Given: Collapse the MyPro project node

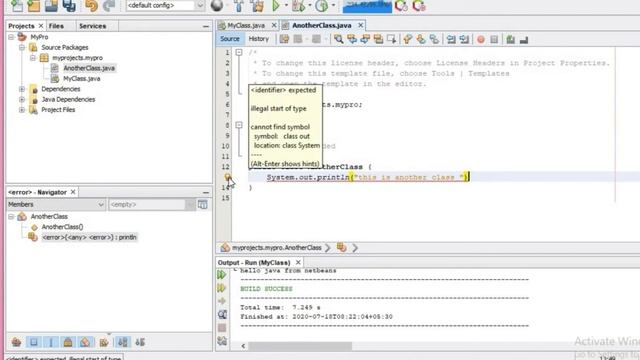Looking at the screenshot, I should (x=11, y=37).
